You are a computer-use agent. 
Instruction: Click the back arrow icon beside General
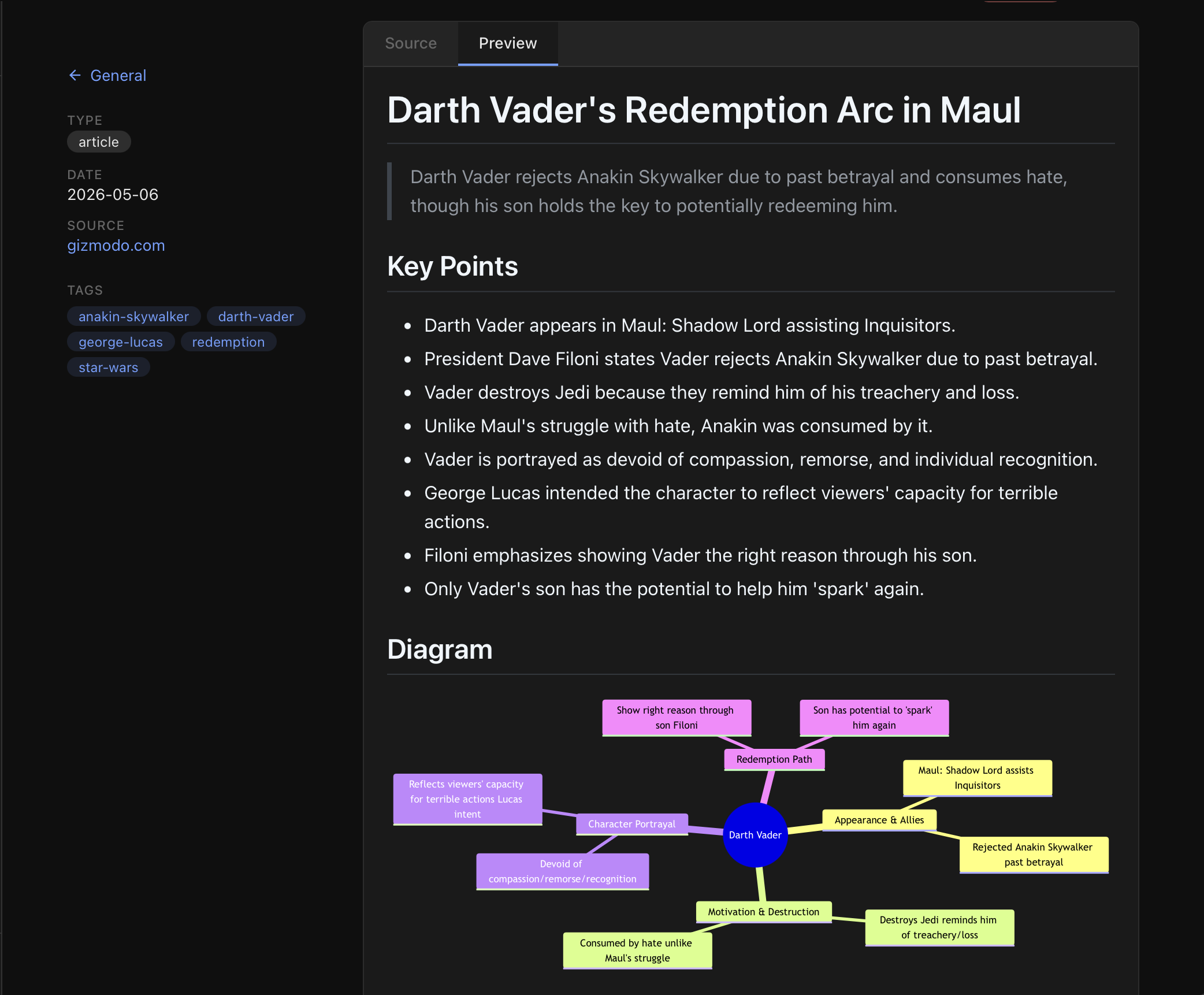click(x=75, y=76)
